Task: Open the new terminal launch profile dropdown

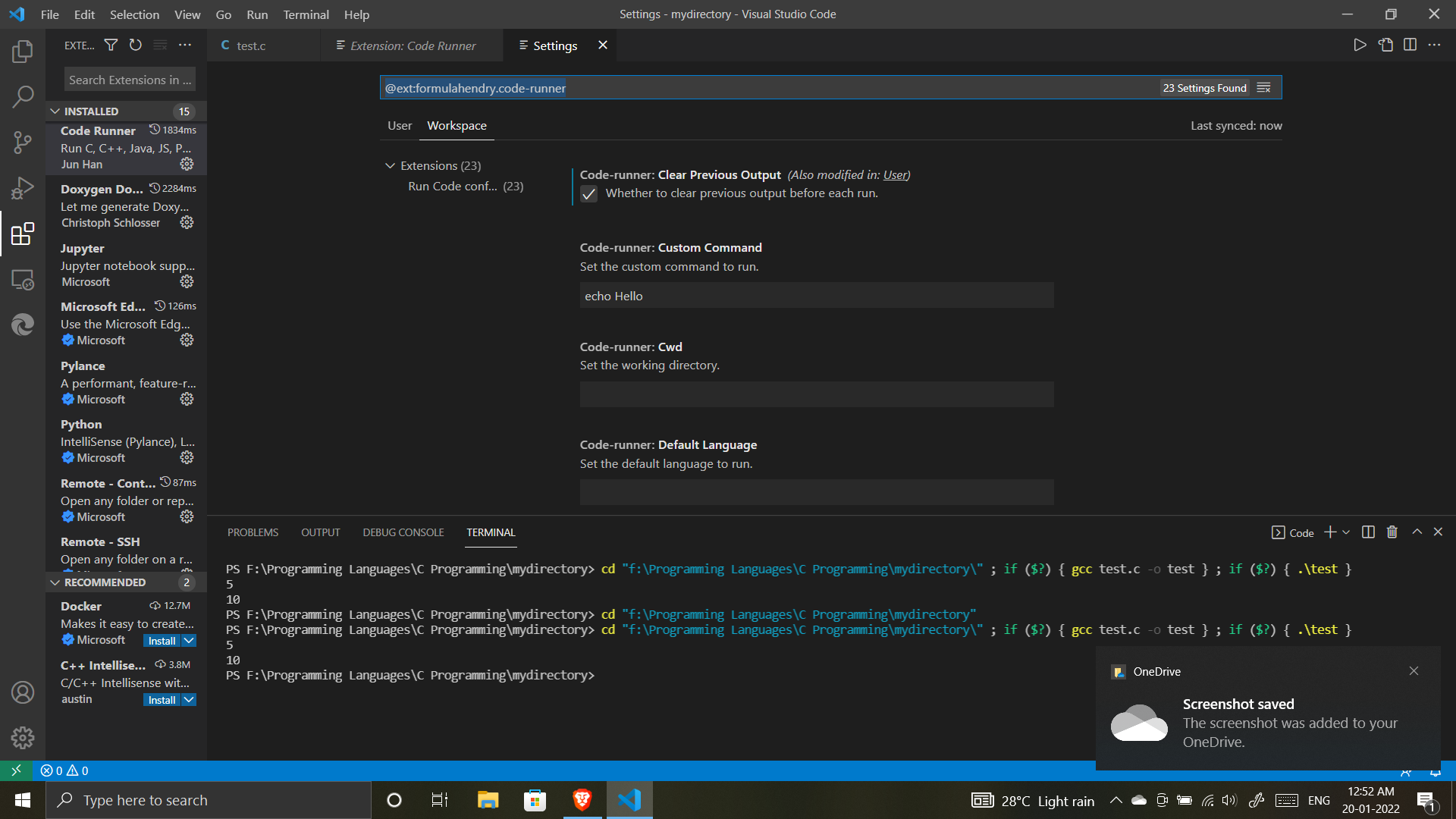Action: [x=1346, y=532]
